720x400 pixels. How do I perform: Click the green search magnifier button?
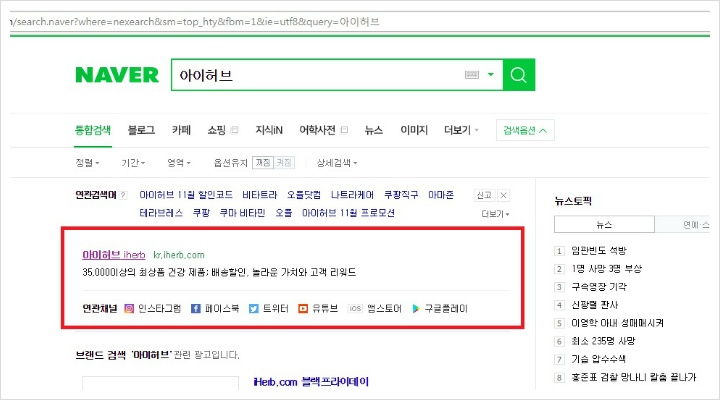[x=519, y=75]
